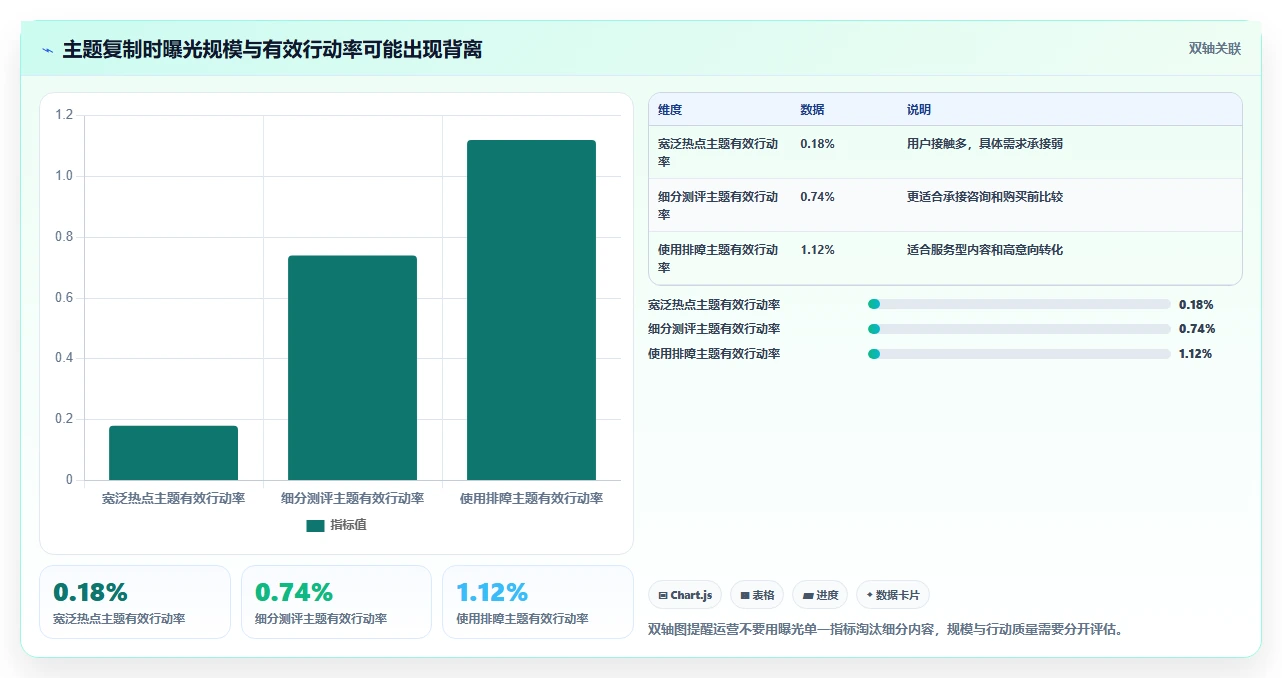The width and height of the screenshot is (1282, 678).
Task: Select the 数据卡片 tag chip
Action: coord(893,595)
